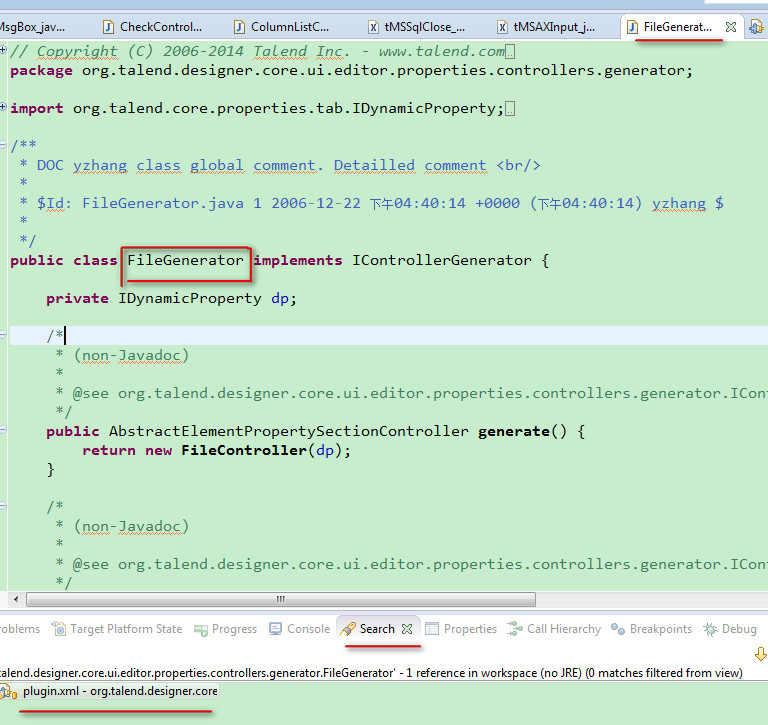Expand the folded import statements
This screenshot has width=768, height=725.
pyautogui.click(x=3, y=107)
